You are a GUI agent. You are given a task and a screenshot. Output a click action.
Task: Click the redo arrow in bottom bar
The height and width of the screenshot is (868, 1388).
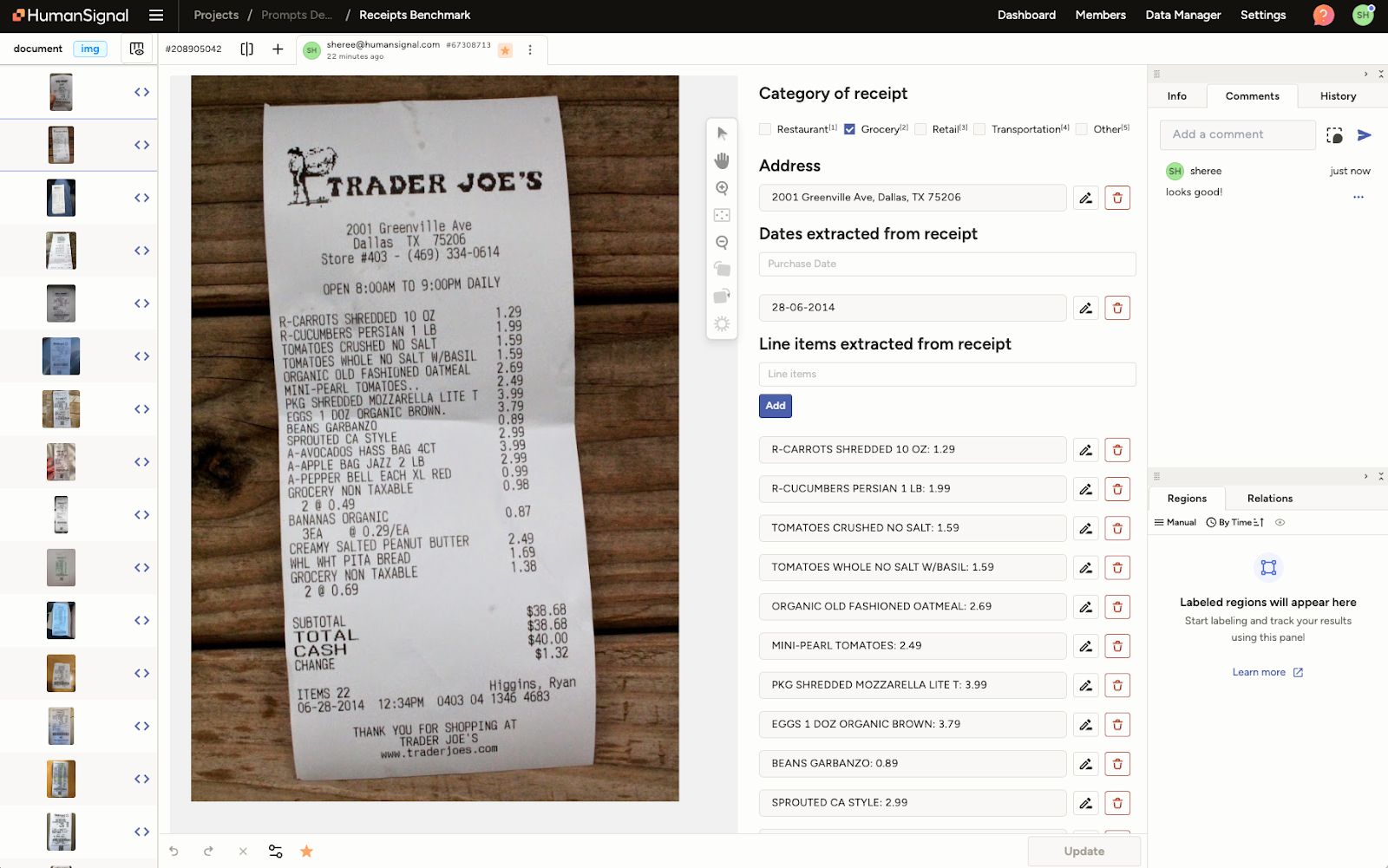point(208,852)
